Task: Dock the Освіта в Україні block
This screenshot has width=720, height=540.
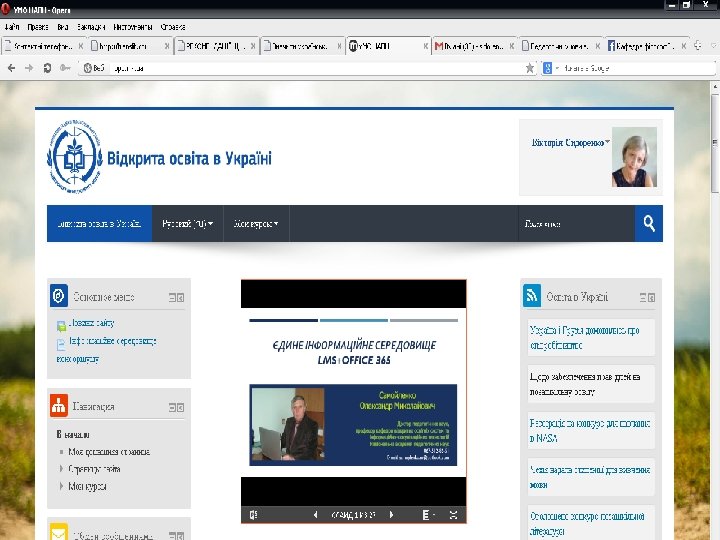Action: [652, 298]
